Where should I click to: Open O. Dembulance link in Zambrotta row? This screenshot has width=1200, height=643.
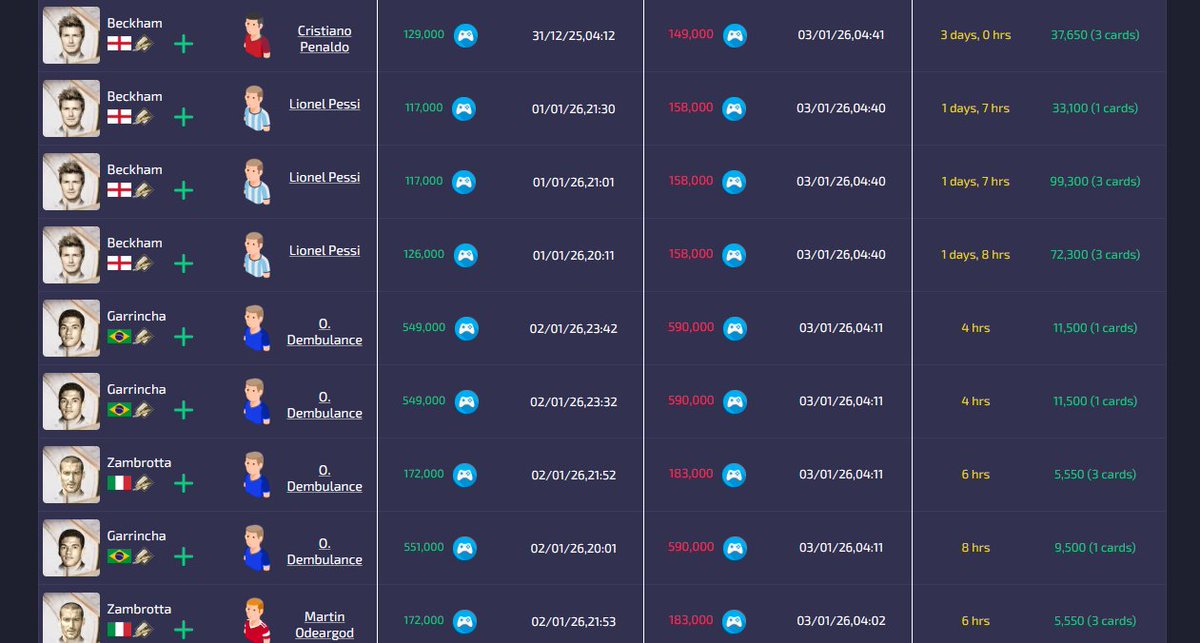325,478
